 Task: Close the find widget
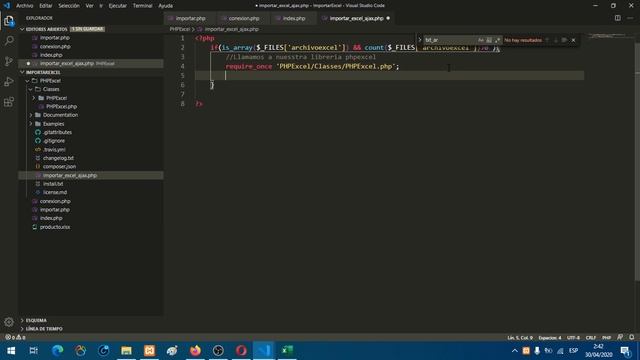tap(573, 40)
